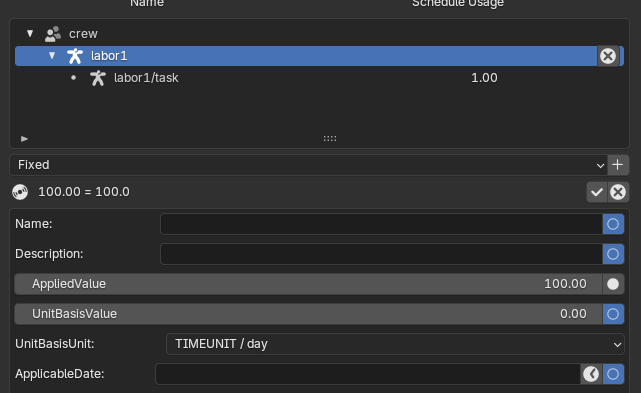
Task: Toggle the Name attribute null circle
Action: 613,224
